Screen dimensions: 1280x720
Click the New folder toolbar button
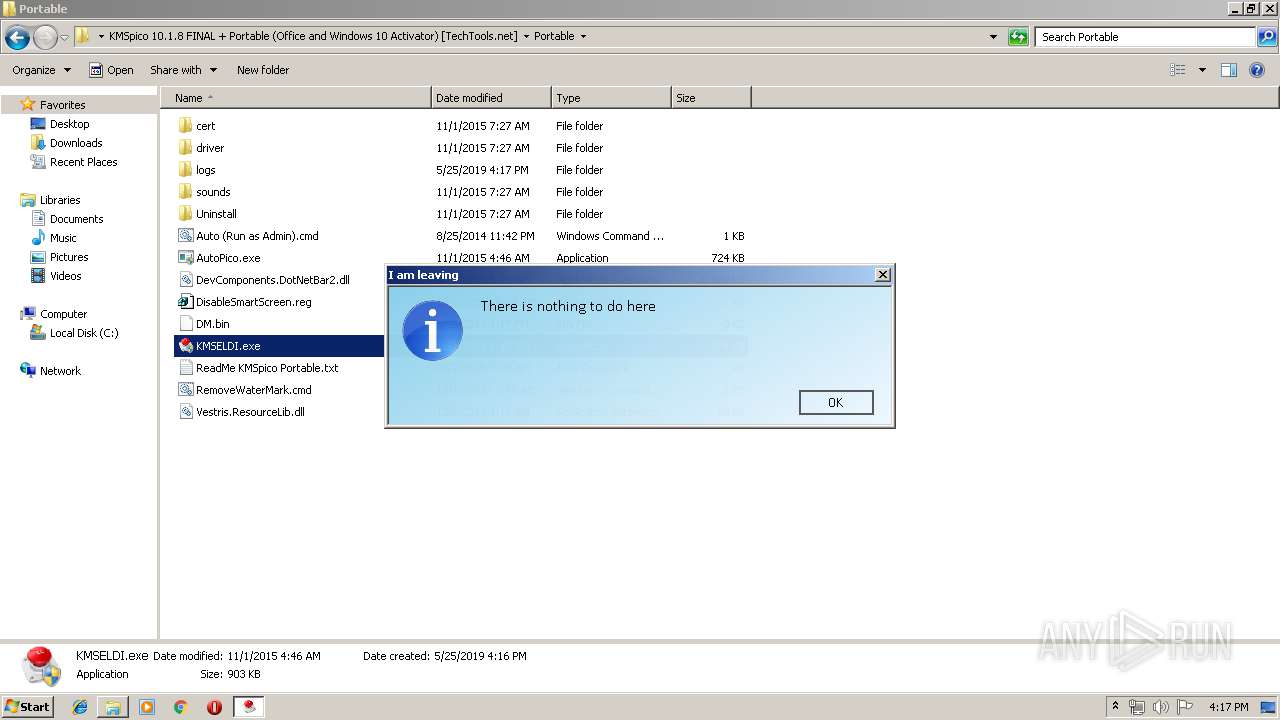coord(263,70)
